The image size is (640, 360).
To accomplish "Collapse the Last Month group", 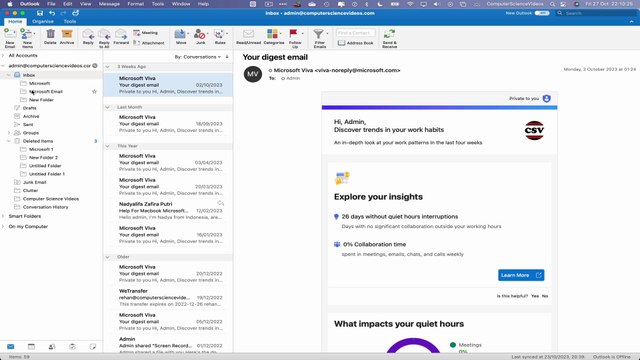I will (108, 107).
